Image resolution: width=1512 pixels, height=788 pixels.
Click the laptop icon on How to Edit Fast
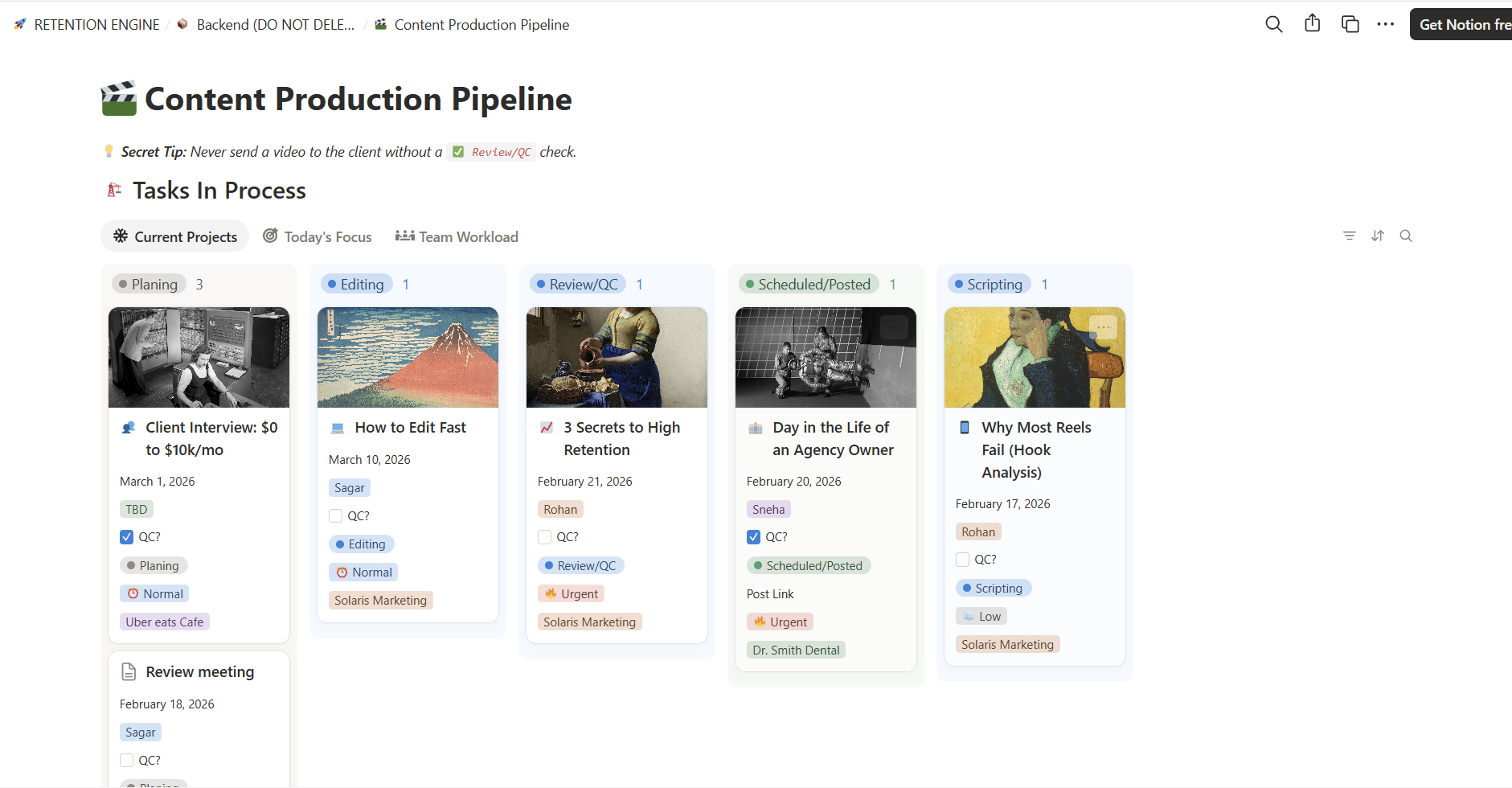[x=338, y=428]
